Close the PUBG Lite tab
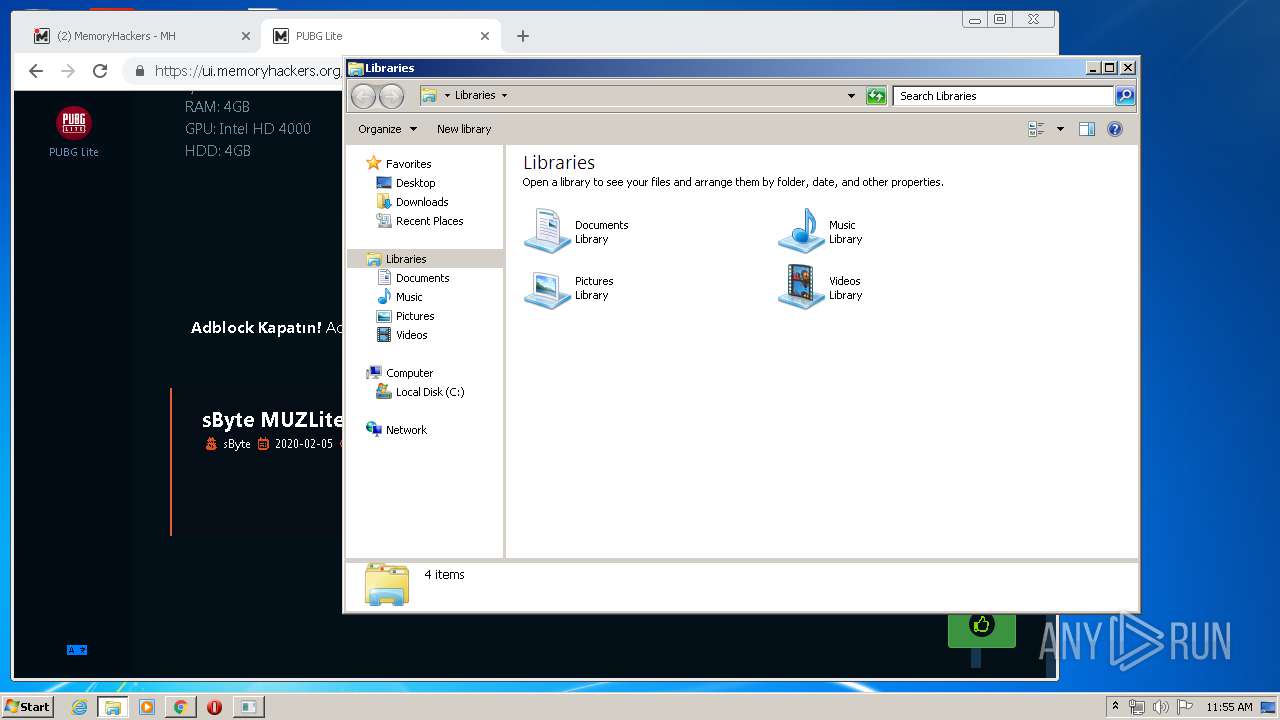Viewport: 1280px width, 720px height. [485, 36]
